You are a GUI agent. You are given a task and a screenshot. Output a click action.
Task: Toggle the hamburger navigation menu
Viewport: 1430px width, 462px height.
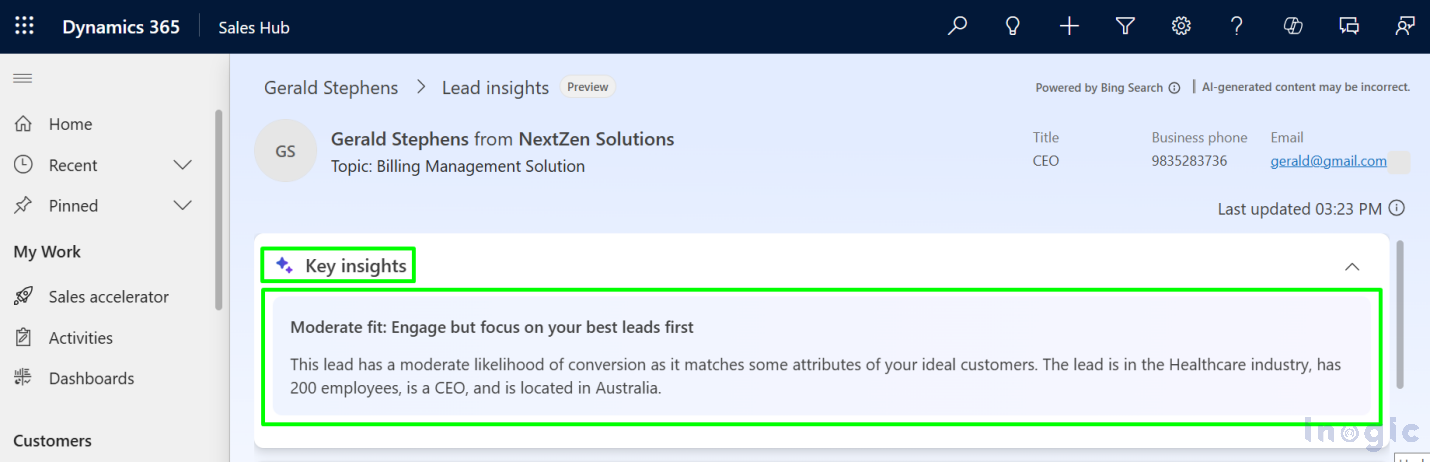[x=22, y=78]
